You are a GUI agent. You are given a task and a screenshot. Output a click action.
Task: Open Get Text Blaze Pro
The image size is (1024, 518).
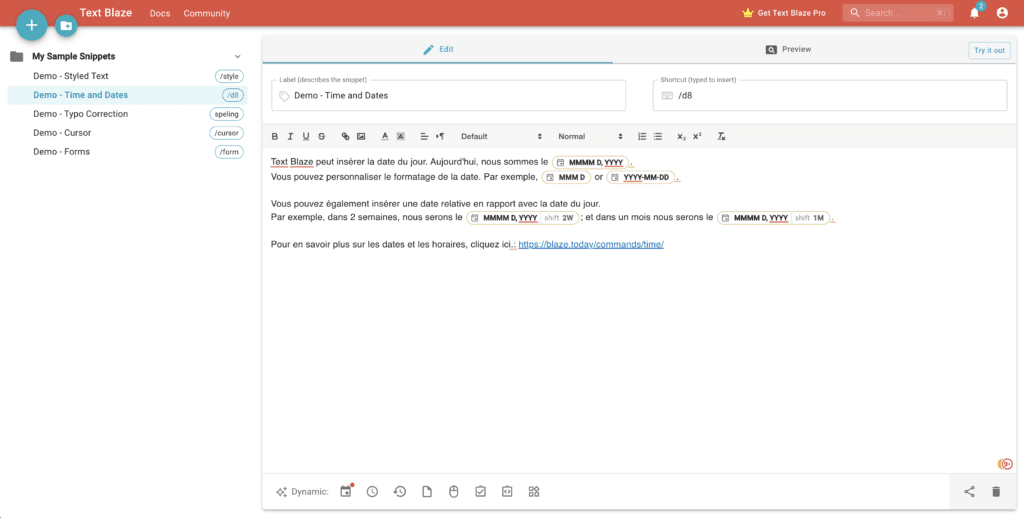[784, 13]
